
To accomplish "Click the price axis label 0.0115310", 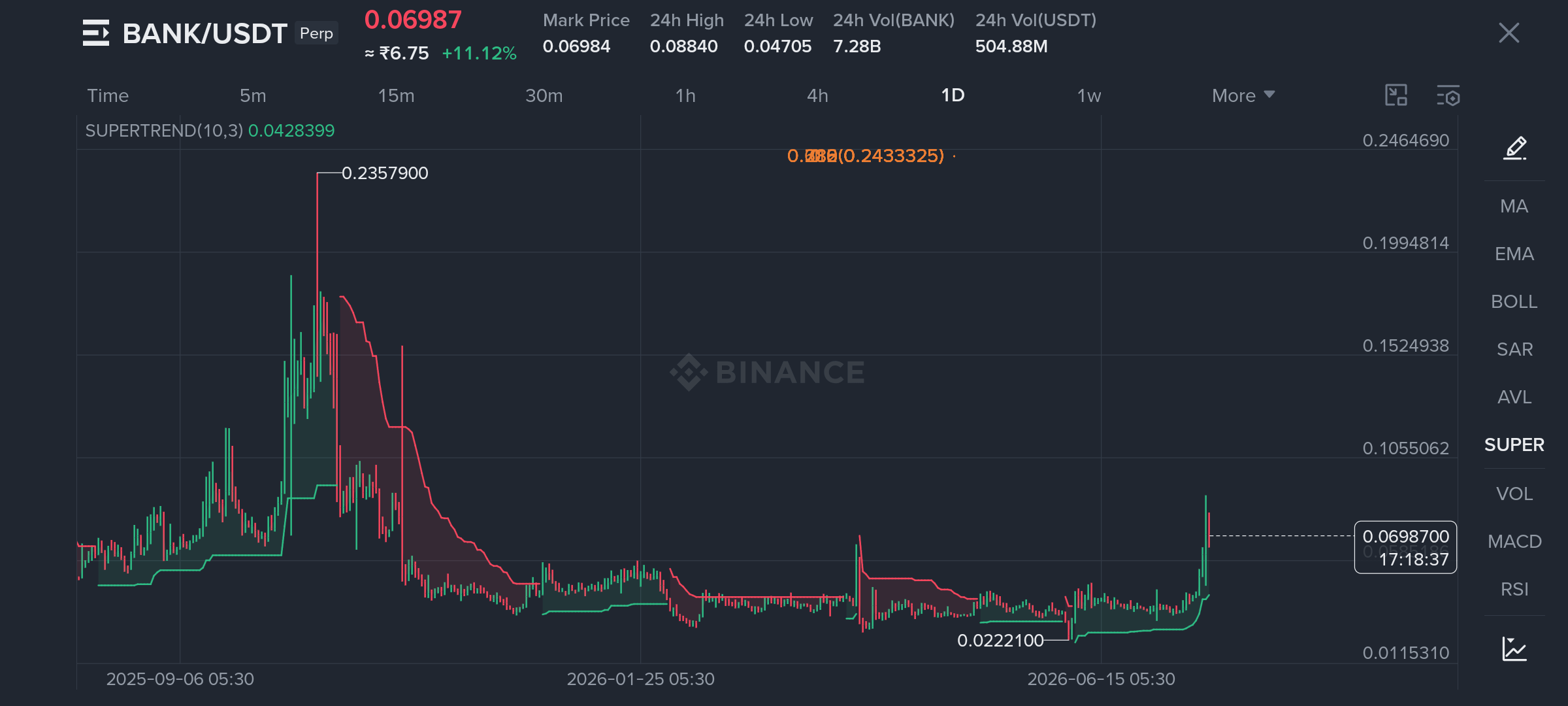I will (x=1405, y=653).
